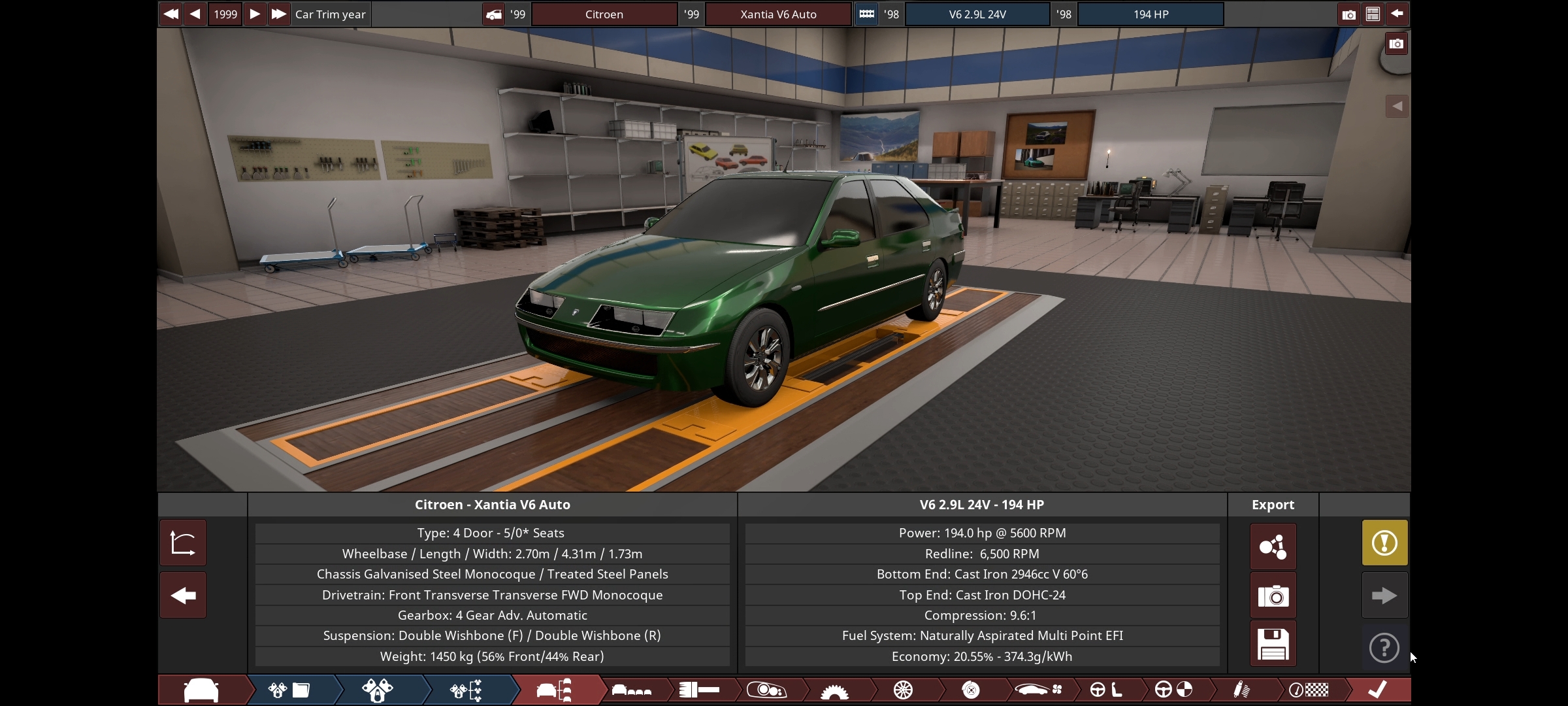Open photo mode via viewport camera icon

coord(1396,44)
